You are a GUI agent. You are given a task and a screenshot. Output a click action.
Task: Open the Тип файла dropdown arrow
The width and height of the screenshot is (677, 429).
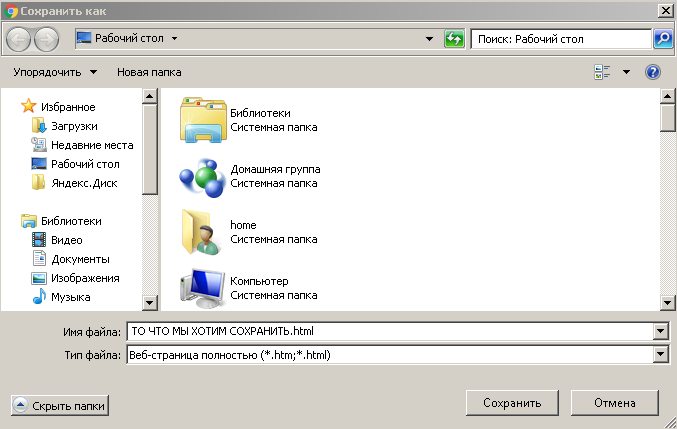point(661,355)
